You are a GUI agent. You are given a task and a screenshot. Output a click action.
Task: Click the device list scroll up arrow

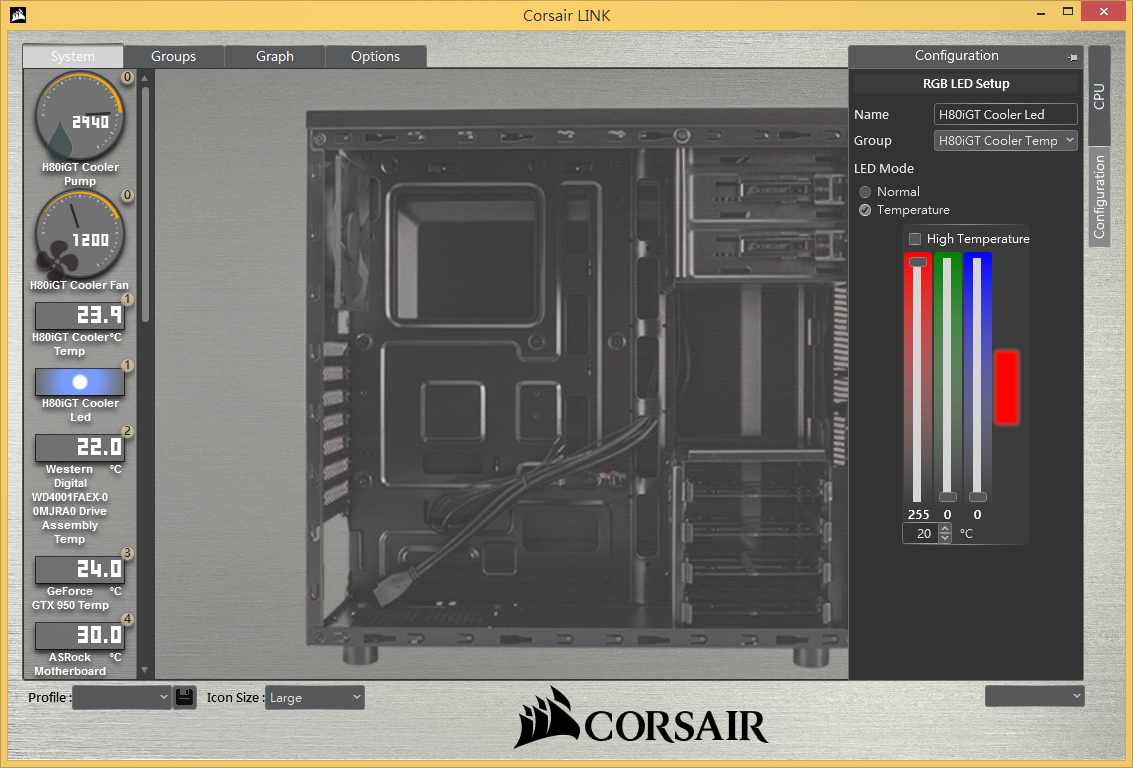click(x=145, y=78)
